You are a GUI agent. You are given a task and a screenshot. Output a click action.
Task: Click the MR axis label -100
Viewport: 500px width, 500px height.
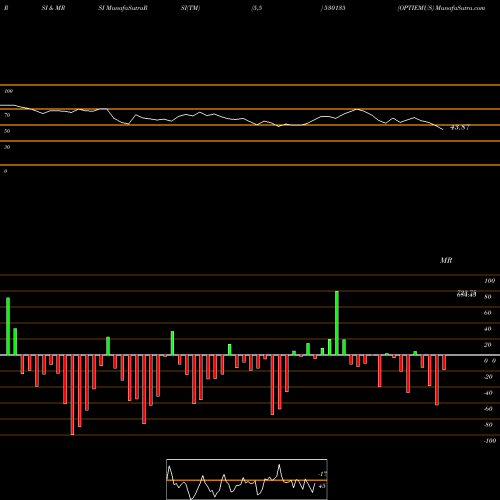490,441
